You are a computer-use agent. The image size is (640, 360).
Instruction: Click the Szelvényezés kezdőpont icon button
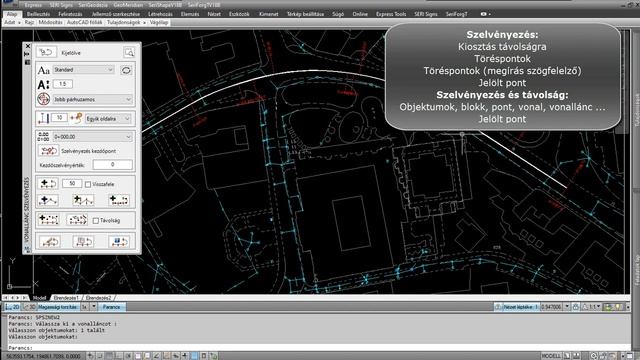pos(48,151)
